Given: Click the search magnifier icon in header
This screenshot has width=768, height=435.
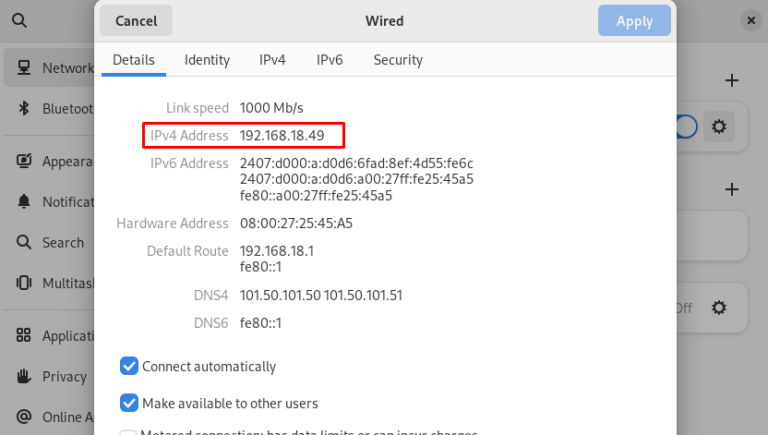Looking at the screenshot, I should point(19,20).
